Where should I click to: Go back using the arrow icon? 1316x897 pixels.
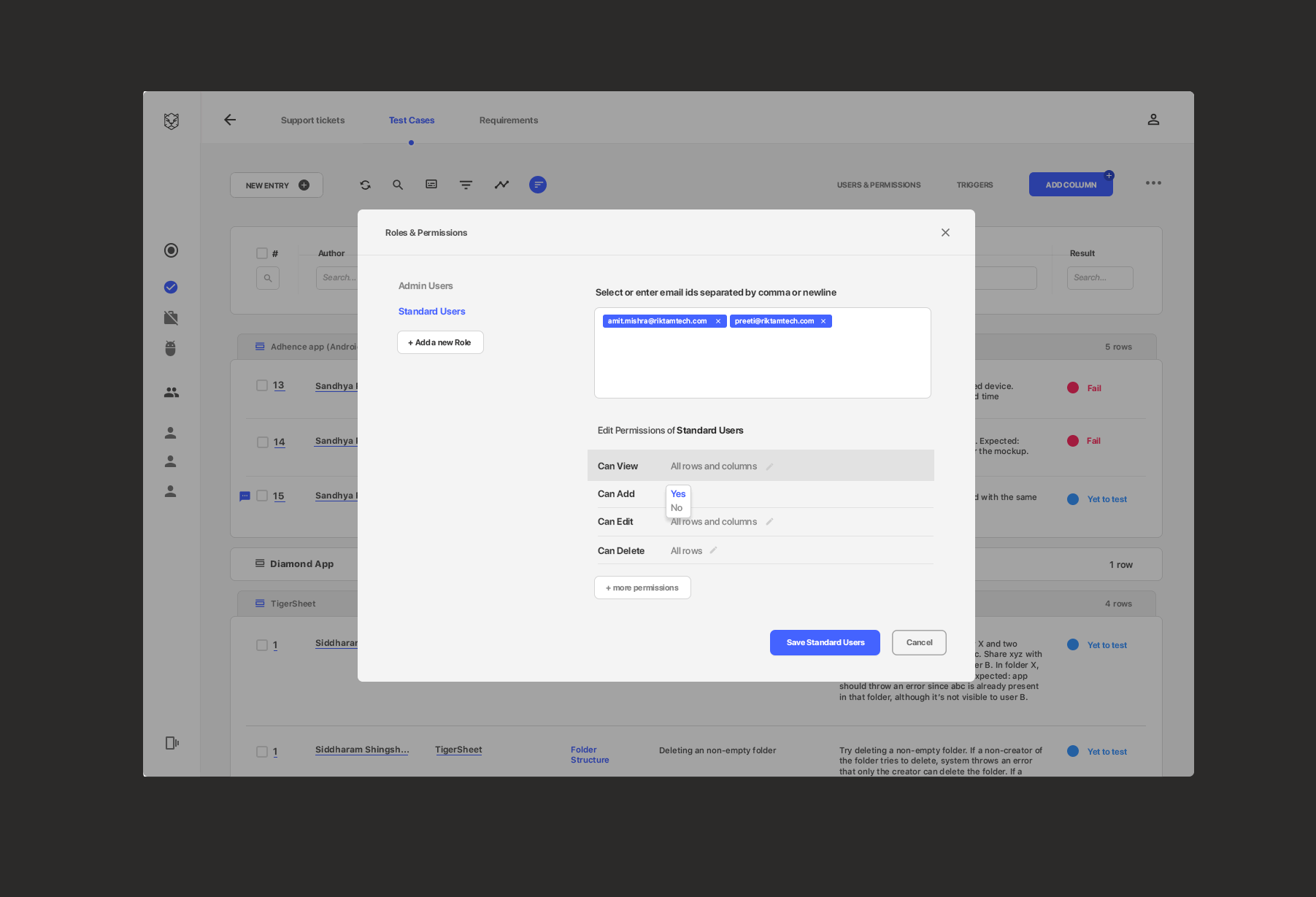[x=230, y=120]
